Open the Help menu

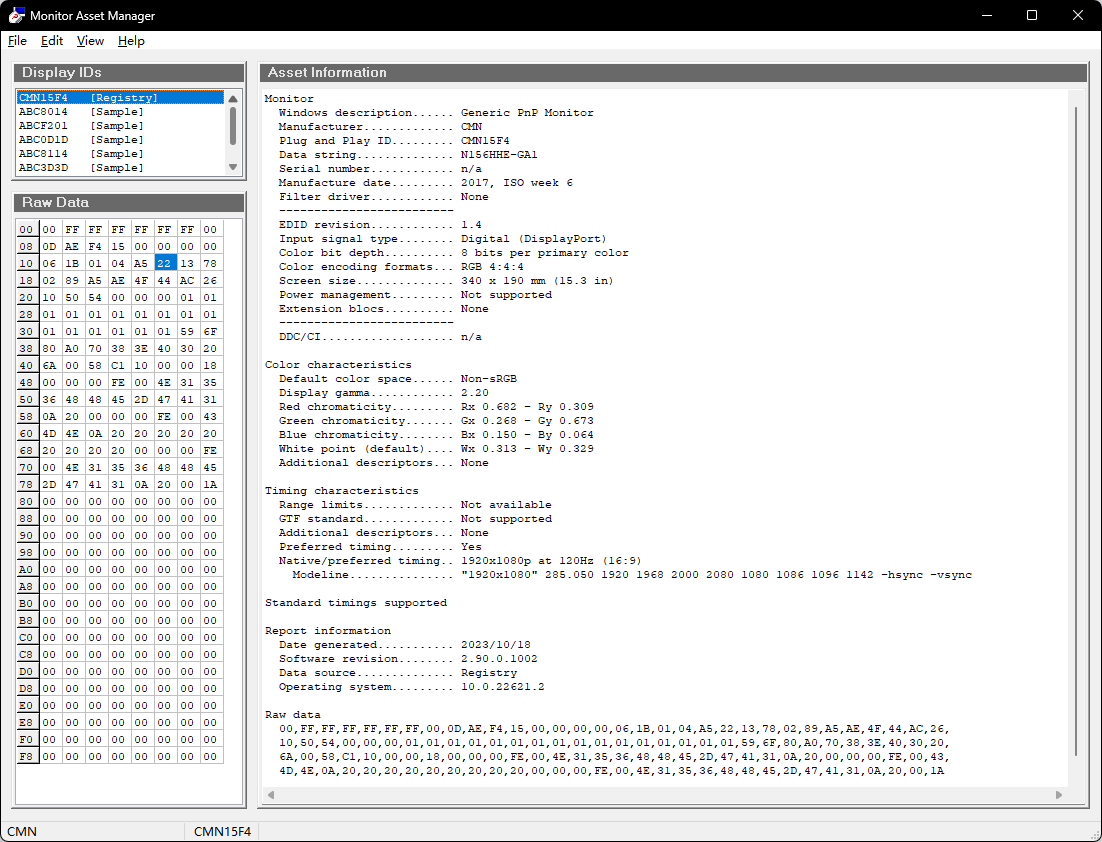(x=131, y=41)
